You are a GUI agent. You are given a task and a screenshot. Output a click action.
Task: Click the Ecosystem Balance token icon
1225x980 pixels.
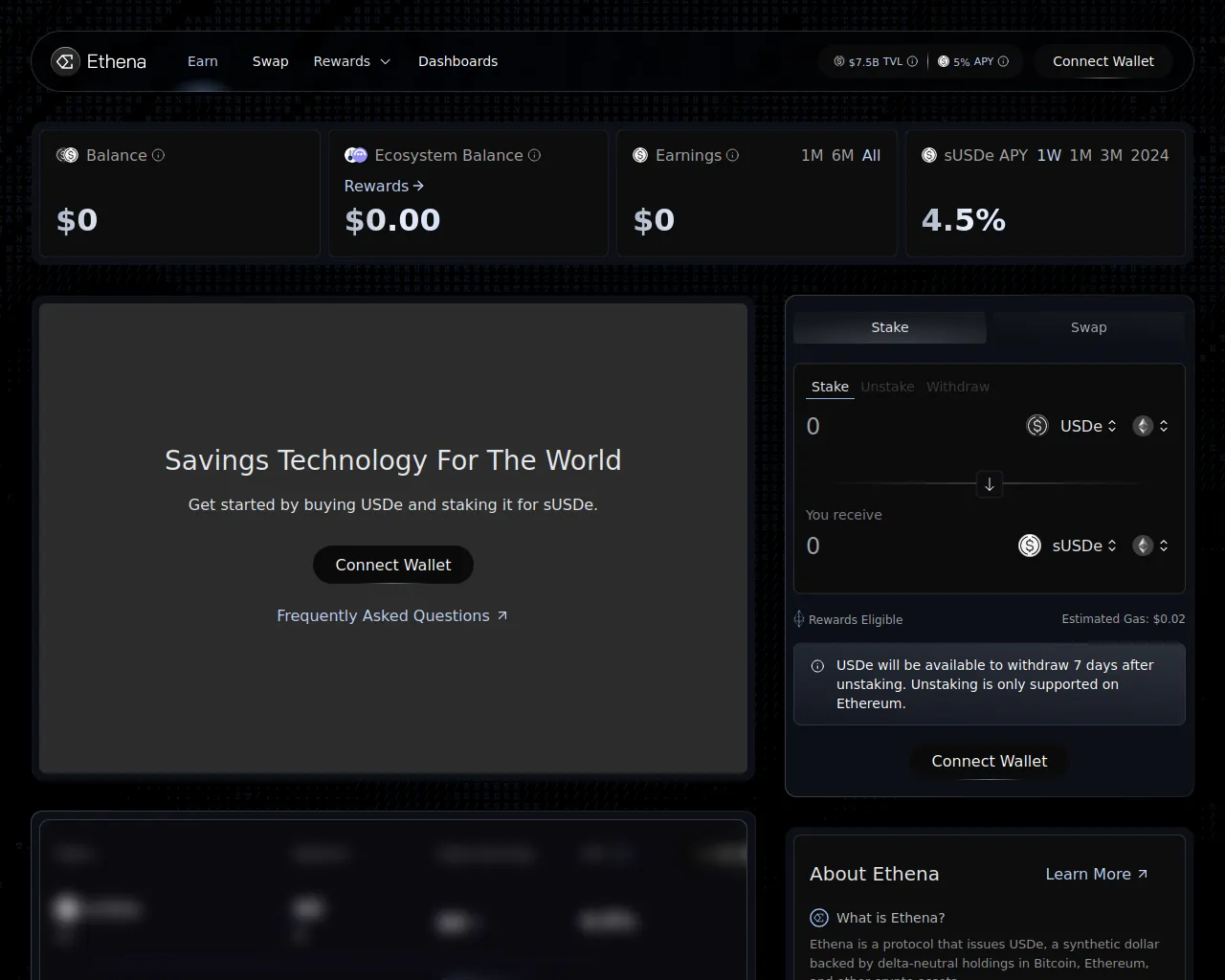click(x=356, y=155)
